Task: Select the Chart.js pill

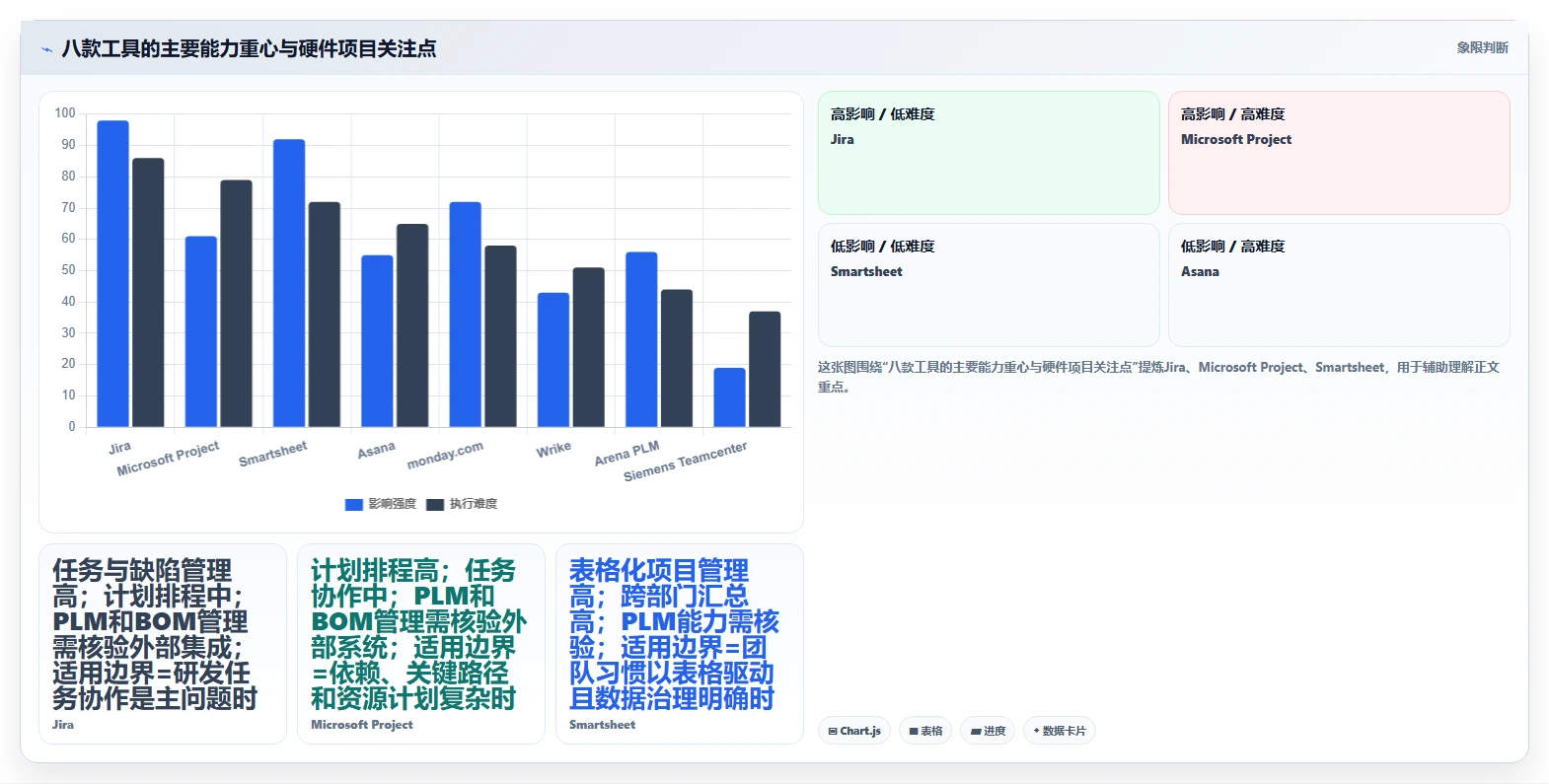Action: point(854,731)
